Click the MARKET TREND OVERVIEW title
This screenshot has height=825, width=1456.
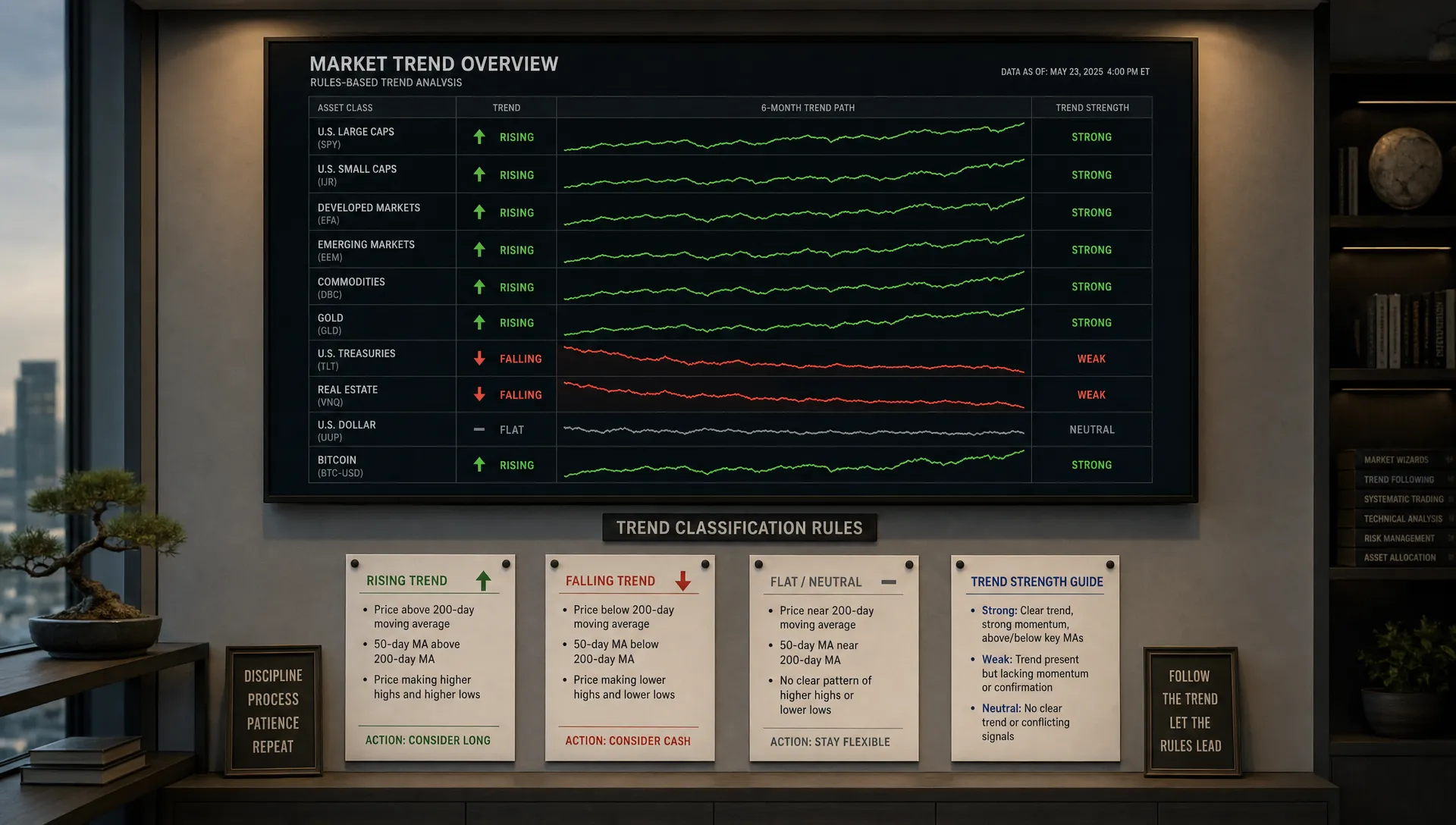[434, 64]
